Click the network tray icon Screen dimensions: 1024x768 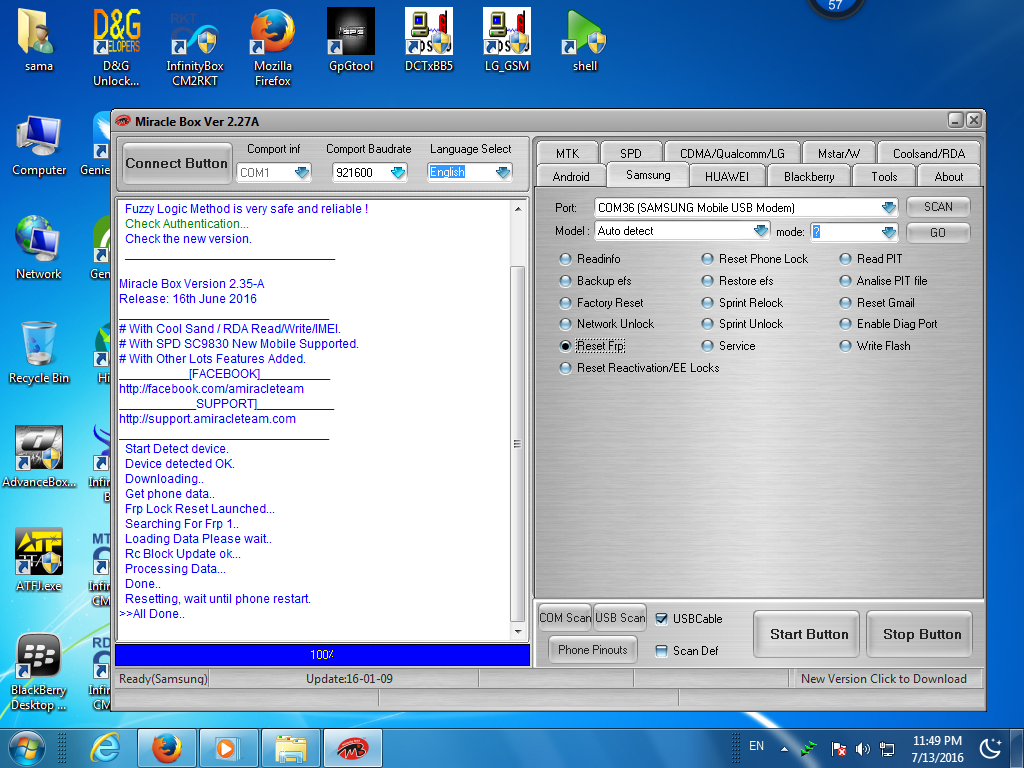pos(887,748)
